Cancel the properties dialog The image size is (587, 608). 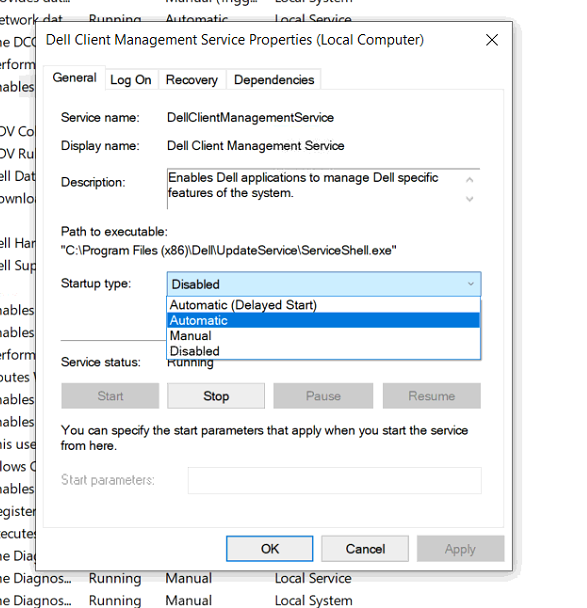coord(365,549)
